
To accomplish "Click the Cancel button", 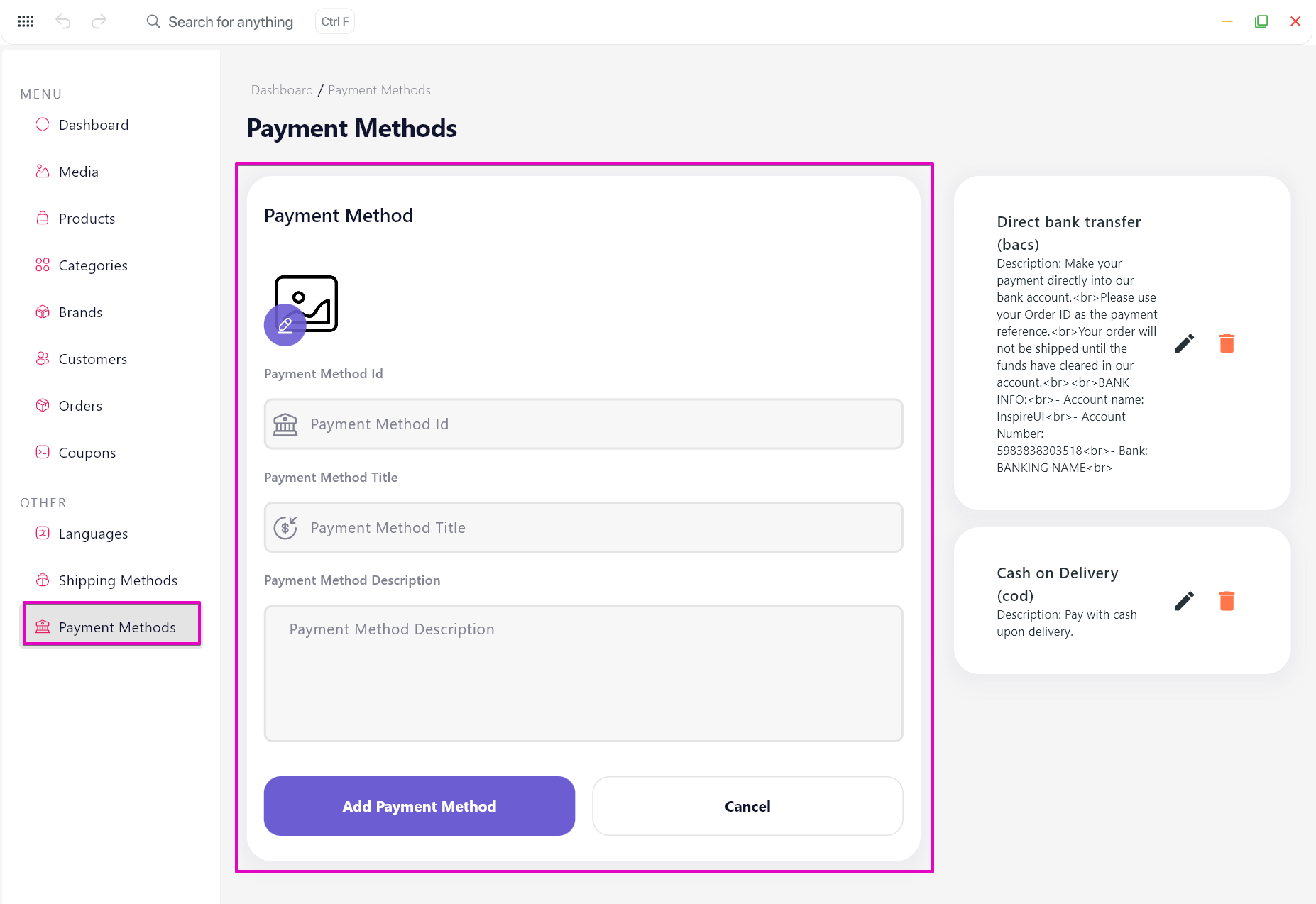I will (x=747, y=806).
